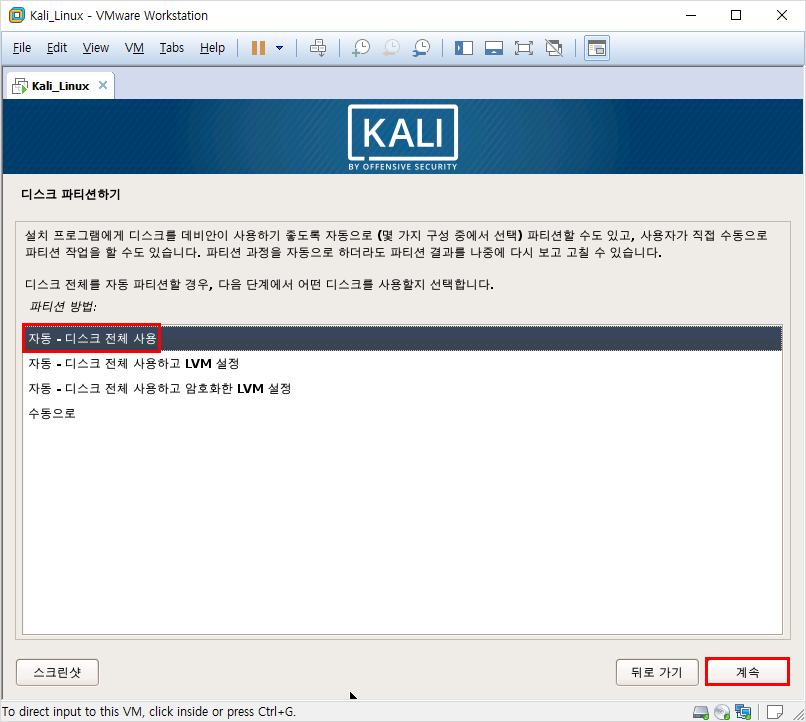This screenshot has height=722, width=806.
Task: Click the VMware Workstation title bar icon
Action: coord(16,15)
